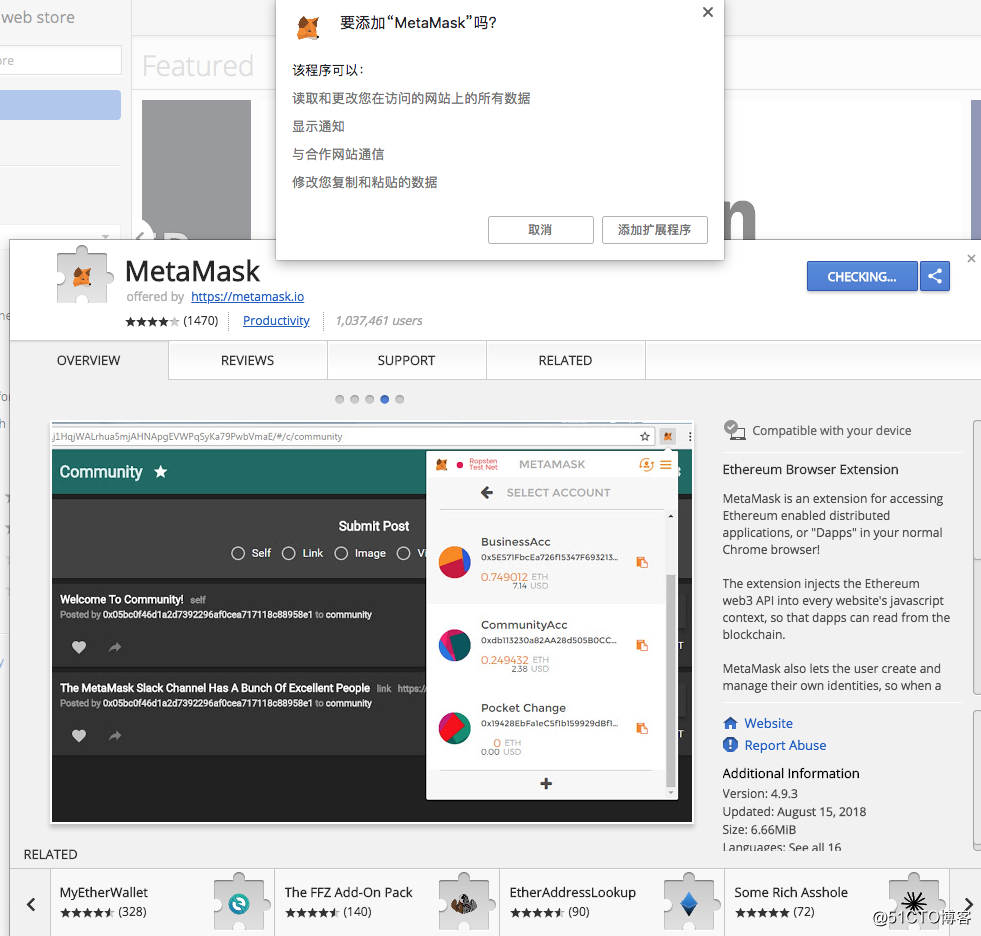Click the Ropsten Test Net network indicator
This screenshot has width=981, height=936.
(478, 464)
